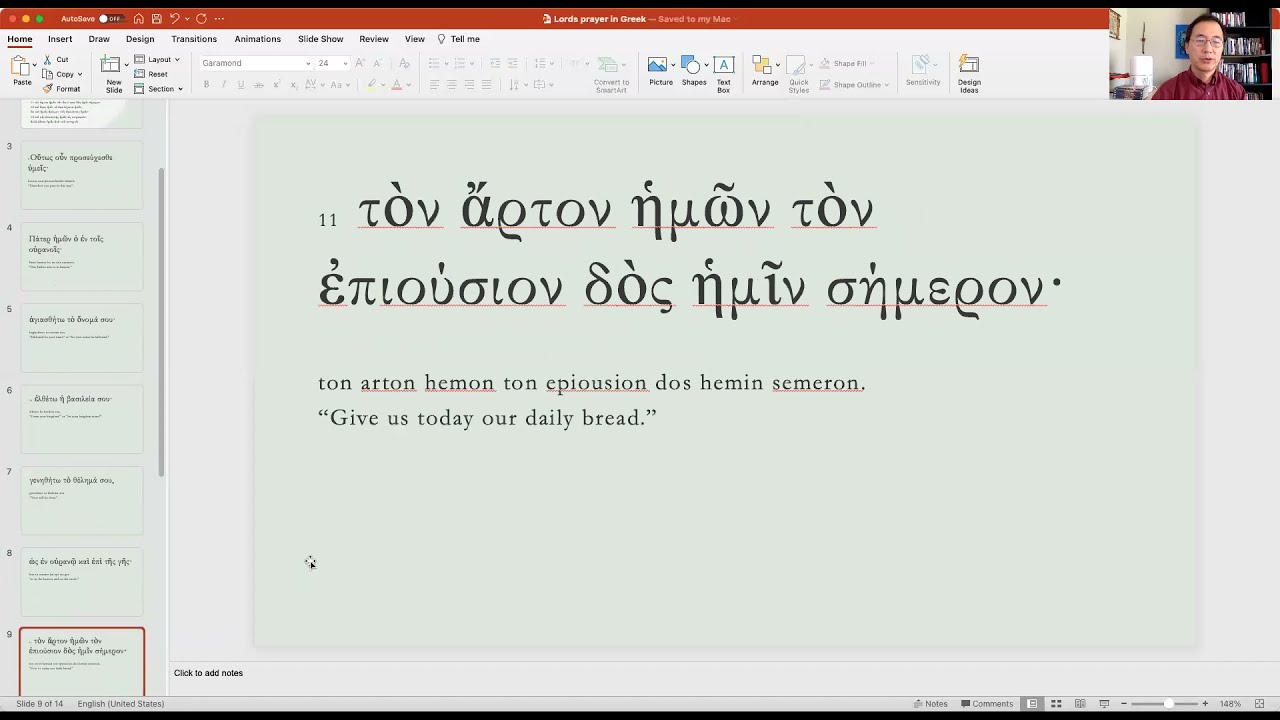Toggle strikethrough formatting
The height and width of the screenshot is (720, 1280).
[258, 85]
